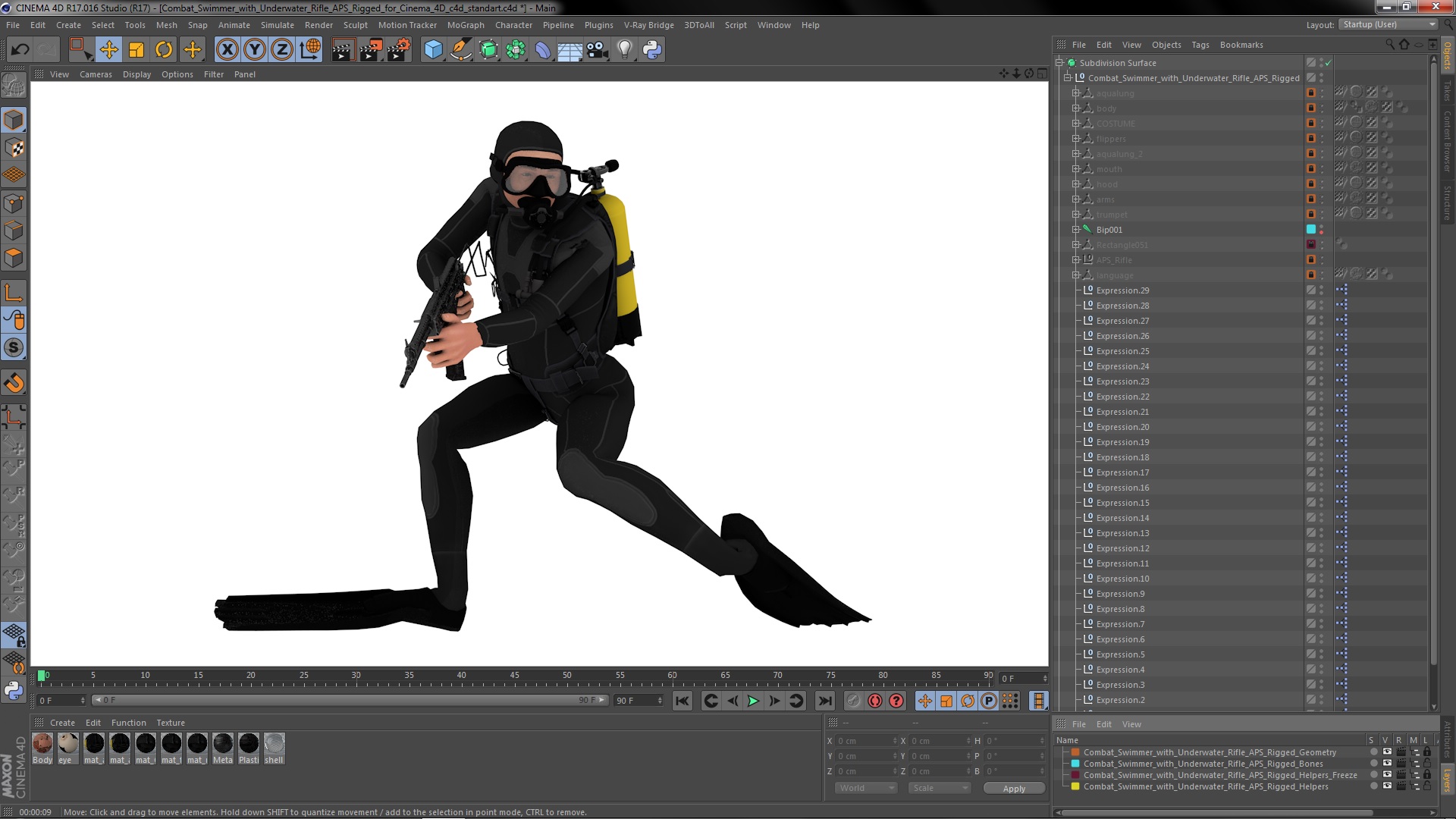Open the World coordinate dropdown

point(867,788)
